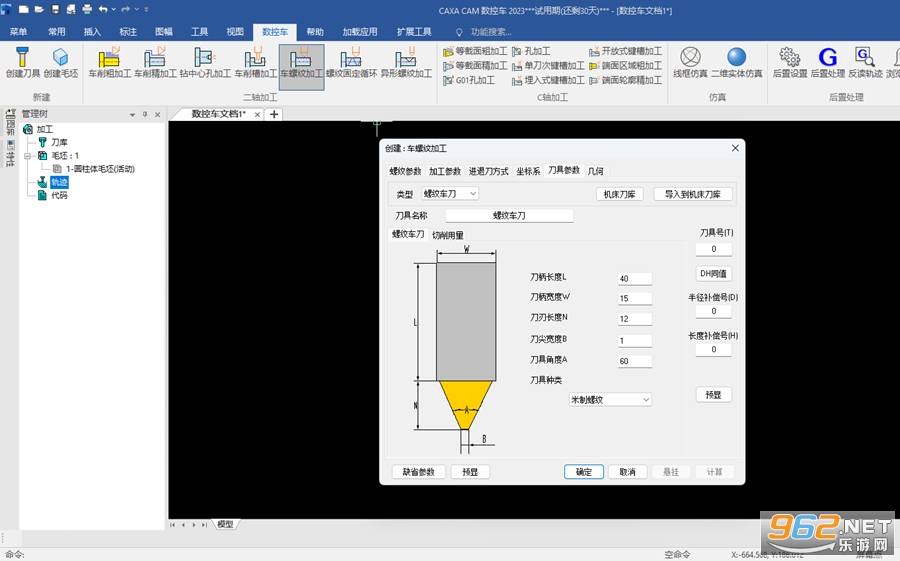900x561 pixels.
Task: Switch to the 加工参数 tab
Action: tap(445, 171)
